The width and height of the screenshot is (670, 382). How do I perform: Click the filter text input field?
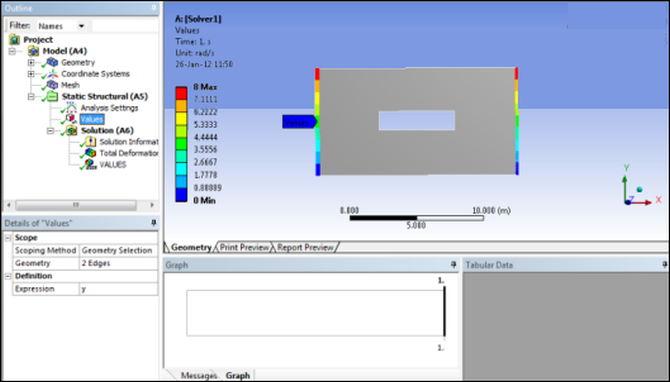pos(125,26)
